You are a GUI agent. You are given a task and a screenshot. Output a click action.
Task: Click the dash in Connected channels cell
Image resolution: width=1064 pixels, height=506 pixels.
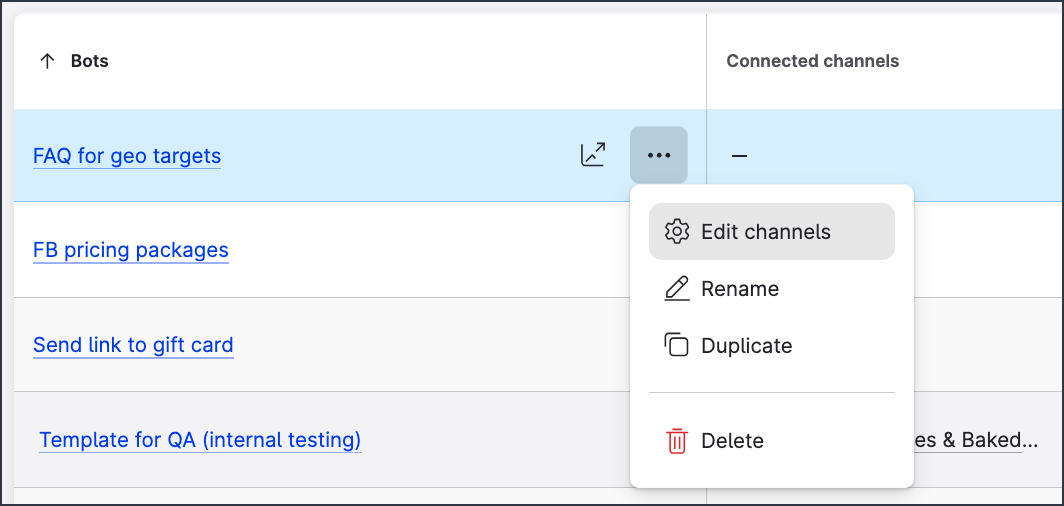(739, 156)
